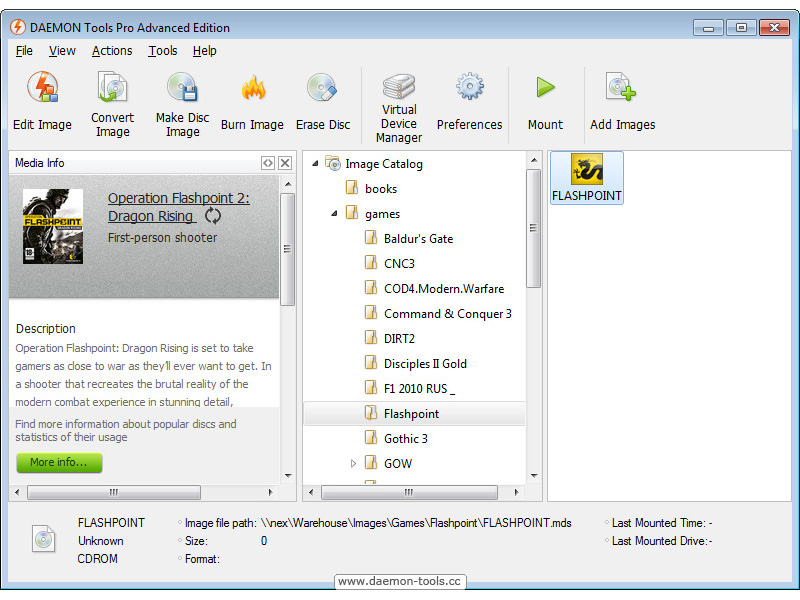Screen dimensions: 800x600
Task: Open the Actions menu
Action: 112,51
